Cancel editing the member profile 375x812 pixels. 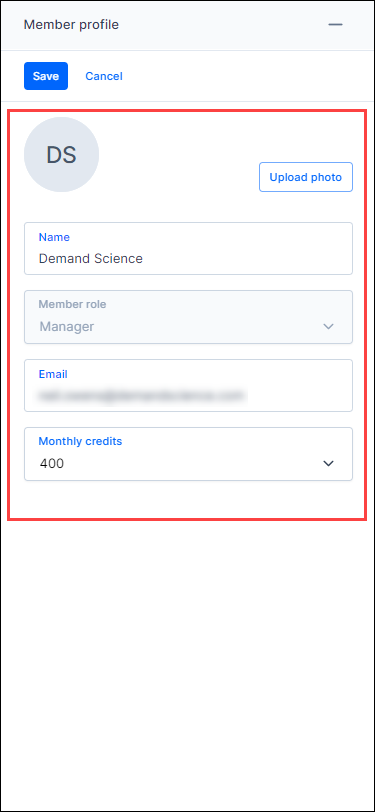[x=104, y=76]
